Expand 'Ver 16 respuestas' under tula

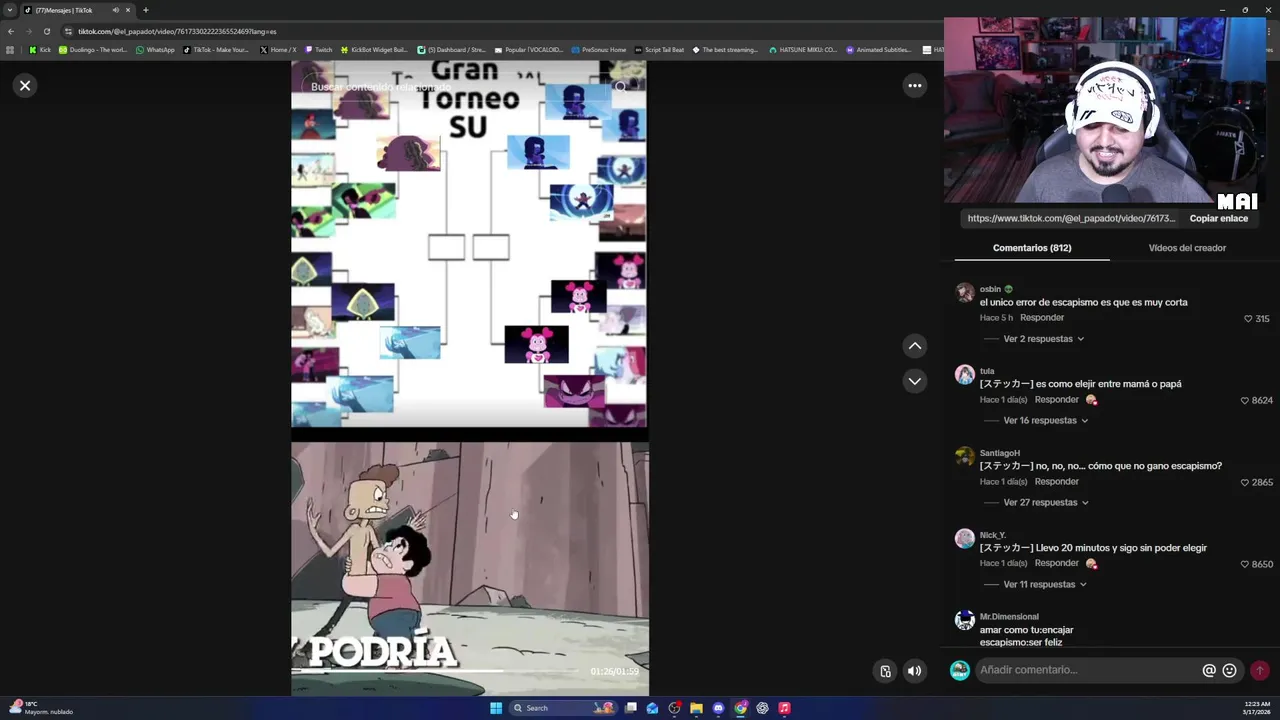(1045, 421)
